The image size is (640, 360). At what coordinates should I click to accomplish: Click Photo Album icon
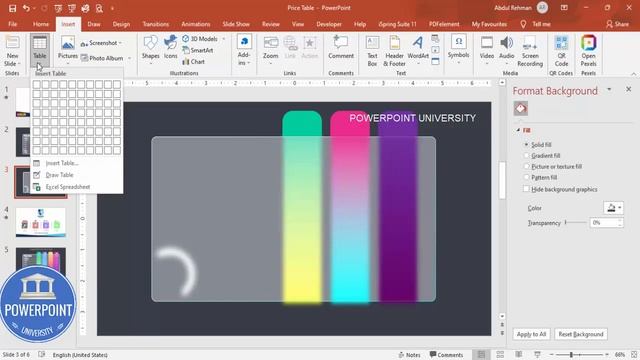pos(84,58)
